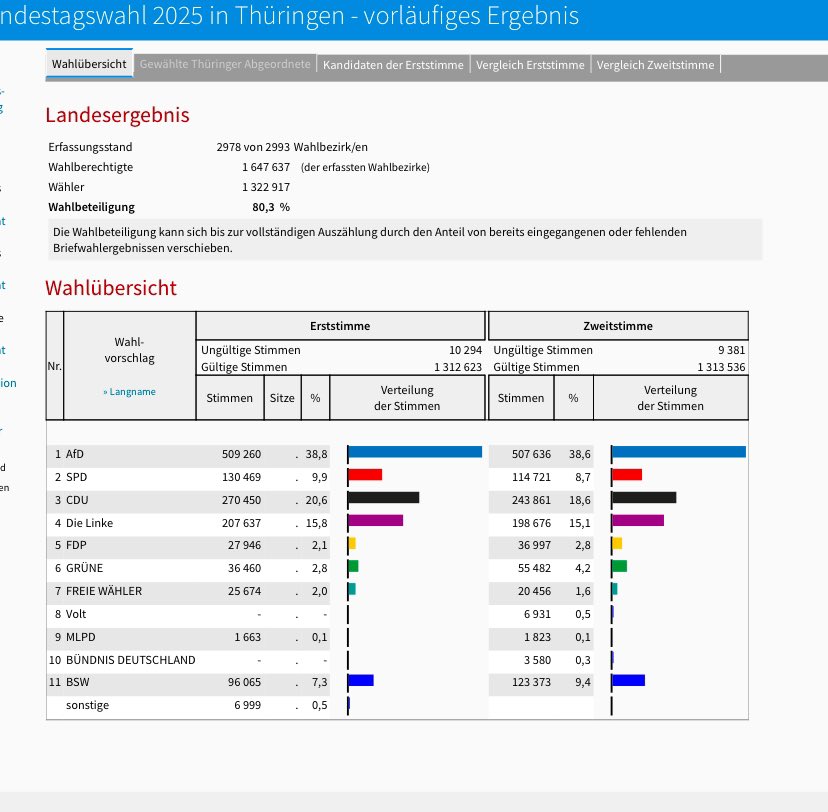Click AfD Zweitstimme count 507 636
The width and height of the screenshot is (828, 812).
click(531, 454)
